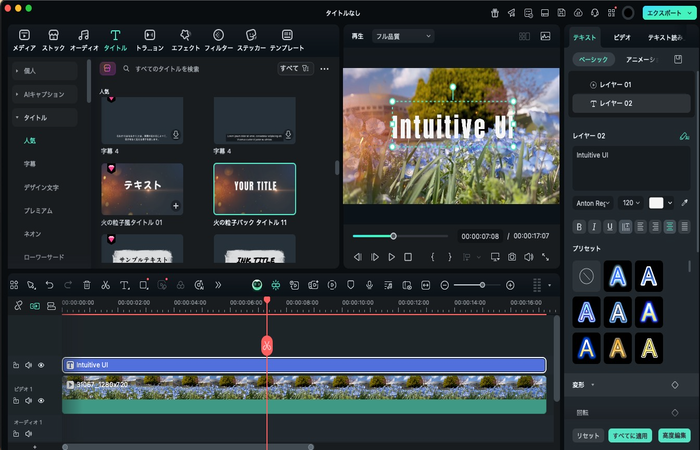Click the fullscreen expand icon in preview
This screenshot has height=450, width=700.
coord(546,257)
